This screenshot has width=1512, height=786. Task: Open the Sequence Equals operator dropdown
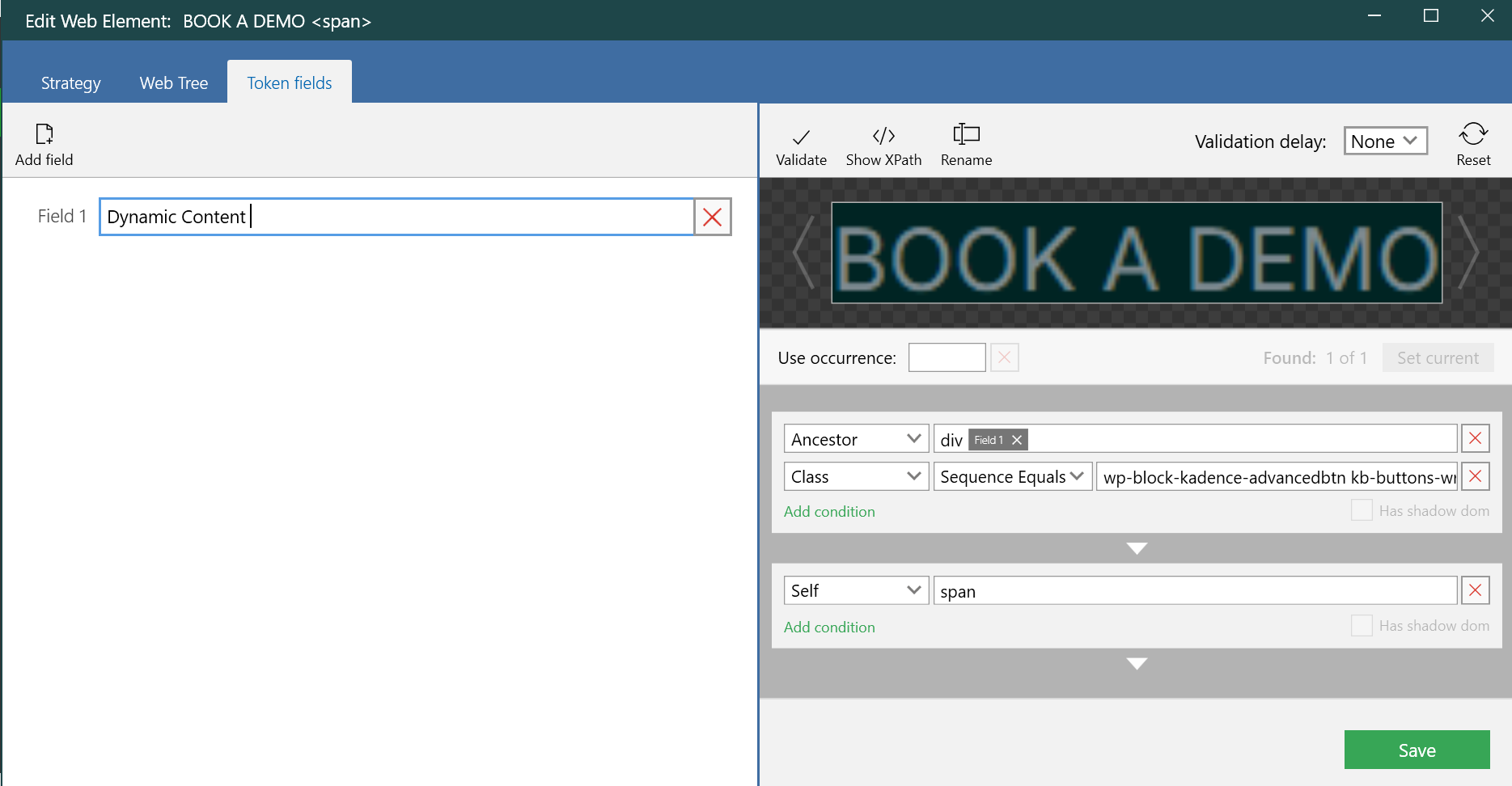point(1013,476)
